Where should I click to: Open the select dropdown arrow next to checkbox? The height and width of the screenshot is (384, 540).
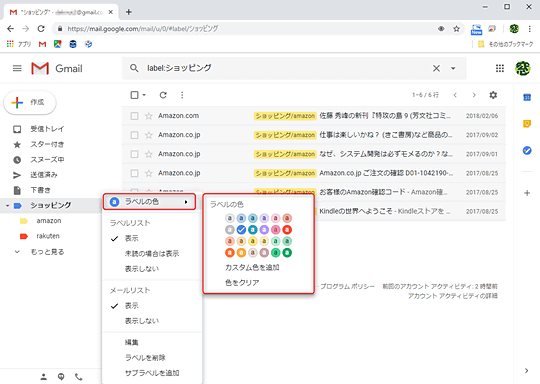pos(144,95)
